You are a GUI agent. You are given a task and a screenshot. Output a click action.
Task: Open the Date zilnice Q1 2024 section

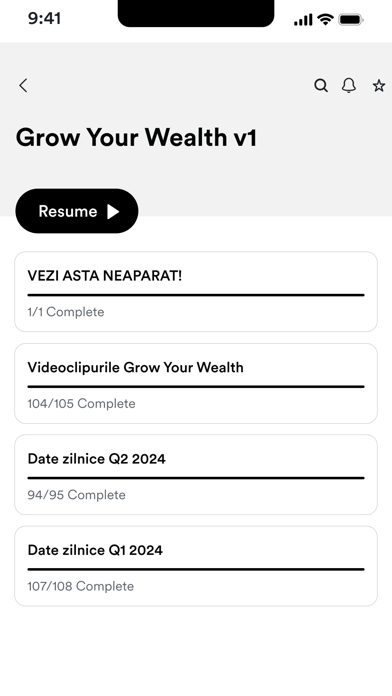pyautogui.click(x=196, y=566)
